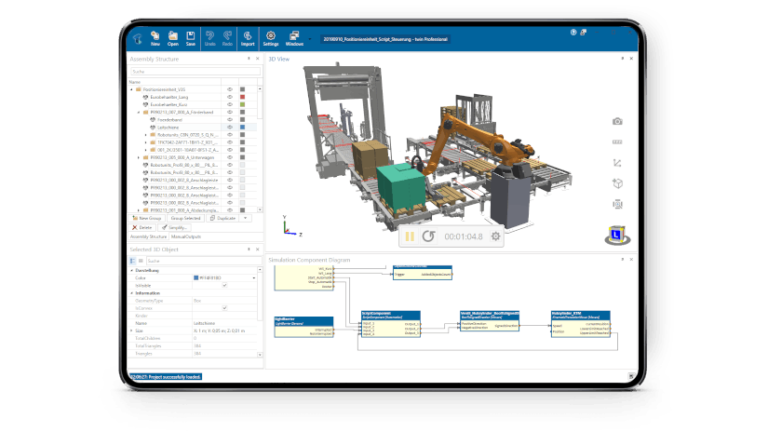
Task: Save the project using Save icon
Action: 191,38
